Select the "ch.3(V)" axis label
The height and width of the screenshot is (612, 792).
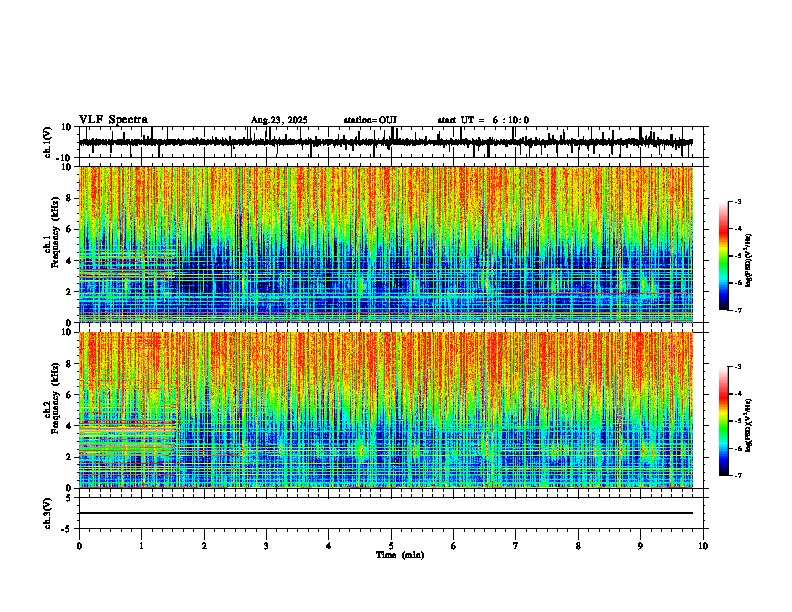coord(48,513)
